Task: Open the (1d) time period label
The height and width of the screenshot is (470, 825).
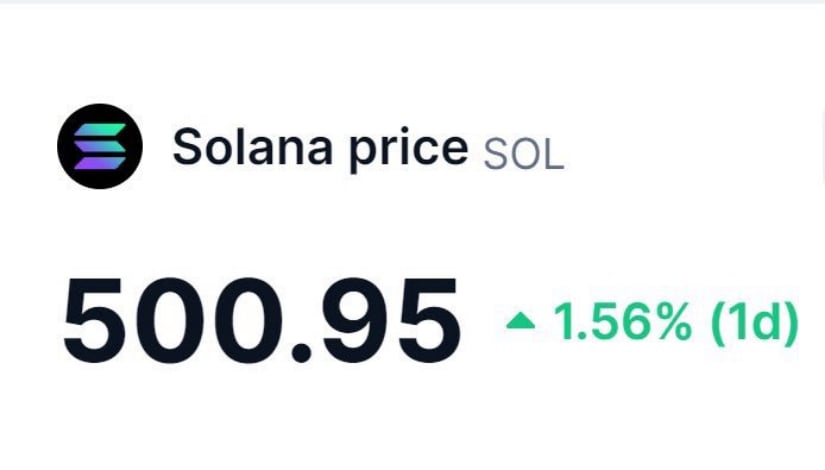Action: 755,322
